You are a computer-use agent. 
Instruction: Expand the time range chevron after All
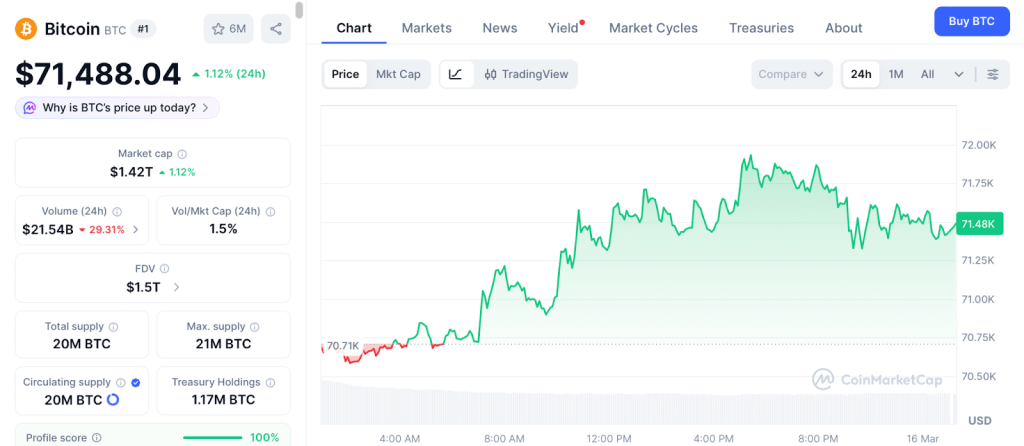click(959, 74)
